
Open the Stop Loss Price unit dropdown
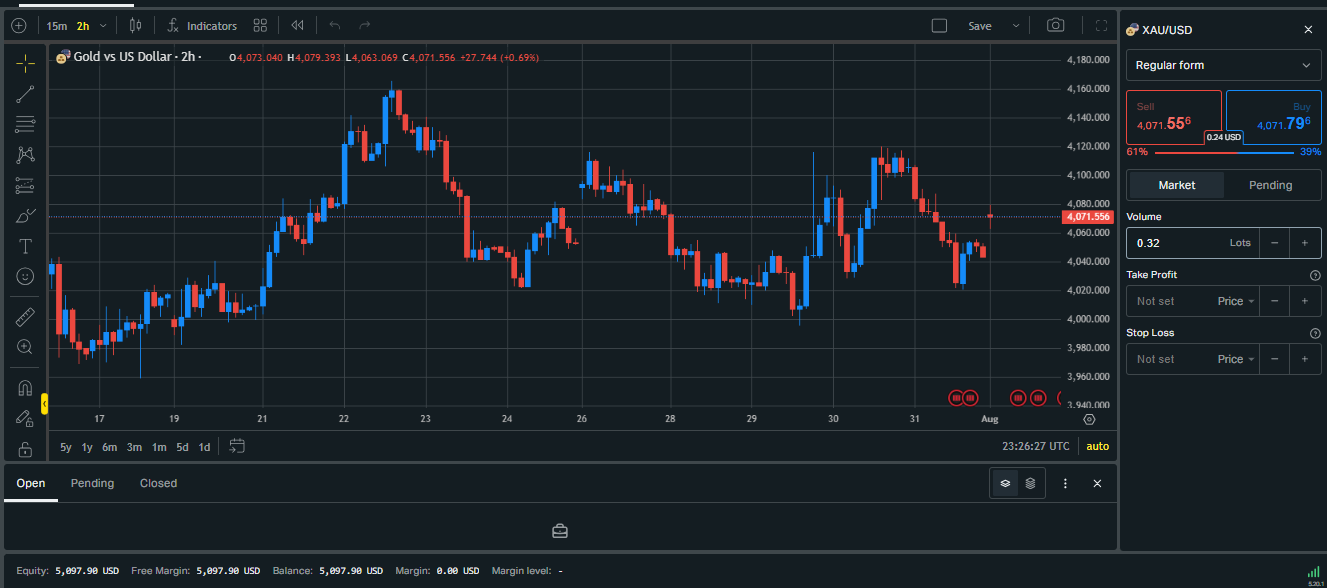click(1236, 359)
